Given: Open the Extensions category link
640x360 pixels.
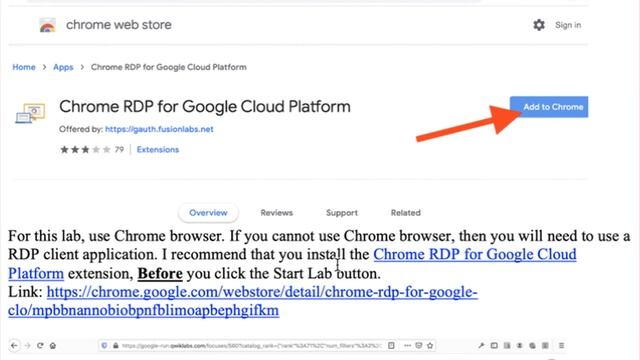Looking at the screenshot, I should (x=158, y=149).
